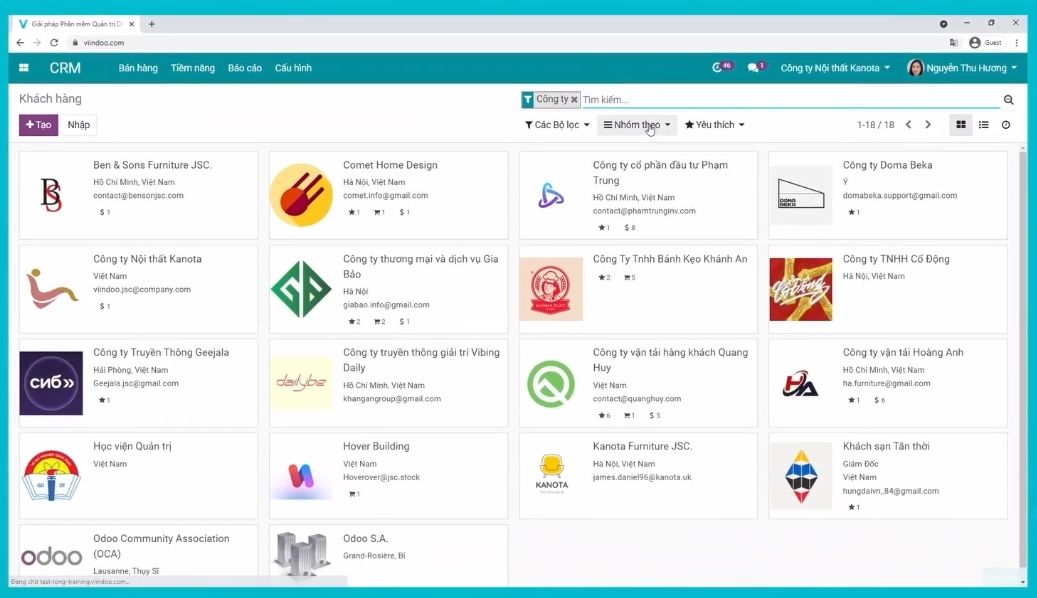Click sales count on Ben & Sons card
The height and width of the screenshot is (598, 1037).
(104, 212)
